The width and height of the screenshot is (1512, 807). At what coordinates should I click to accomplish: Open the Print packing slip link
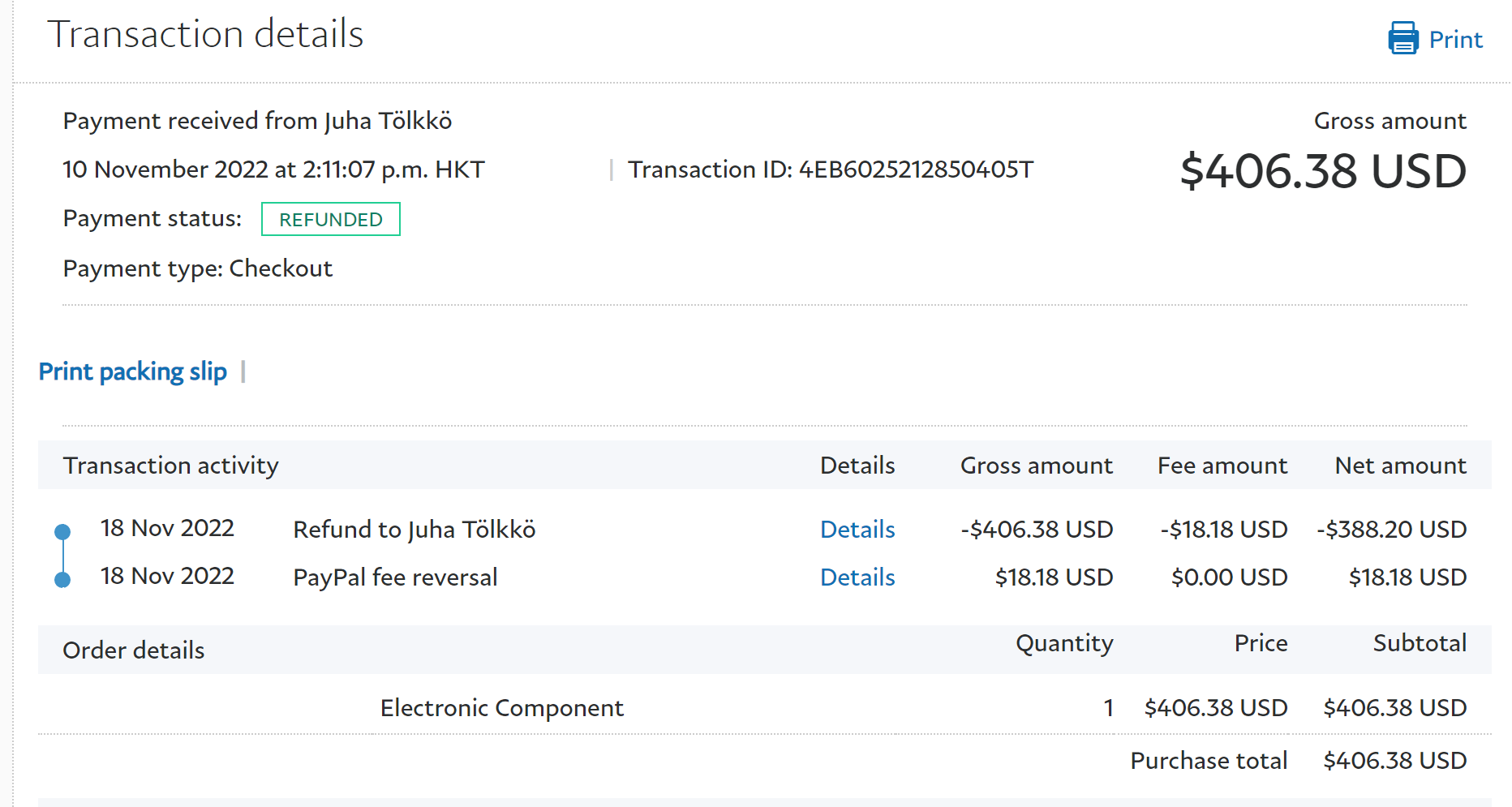point(133,371)
